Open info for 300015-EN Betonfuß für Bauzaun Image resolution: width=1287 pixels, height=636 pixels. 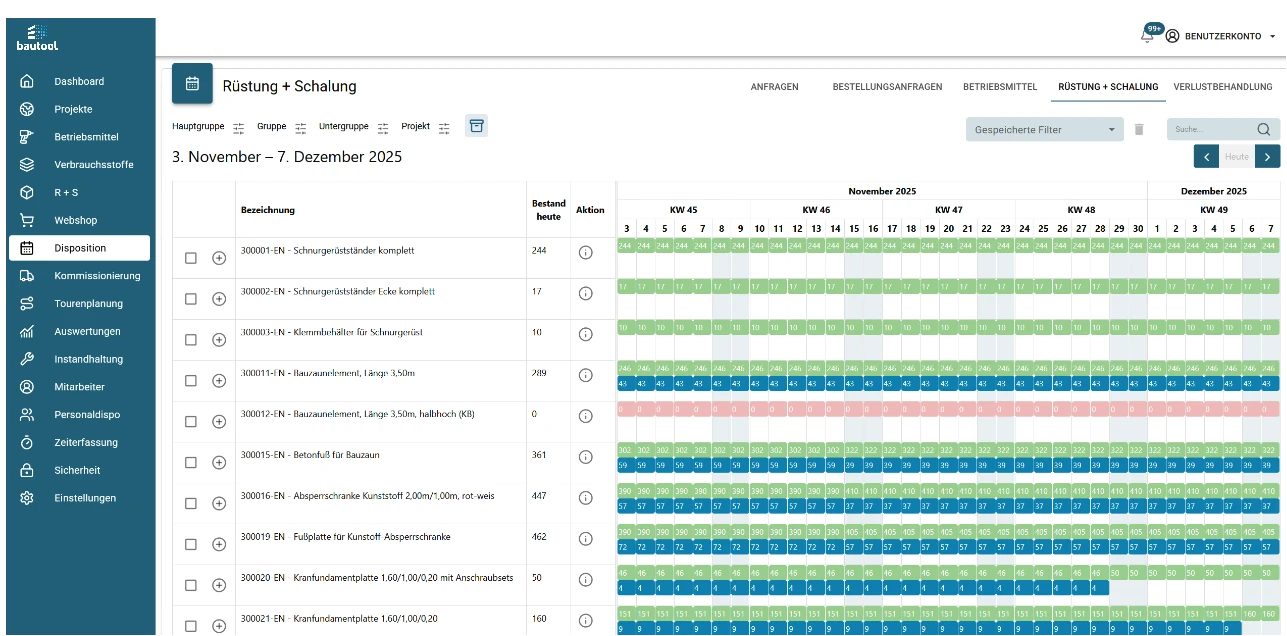point(586,457)
